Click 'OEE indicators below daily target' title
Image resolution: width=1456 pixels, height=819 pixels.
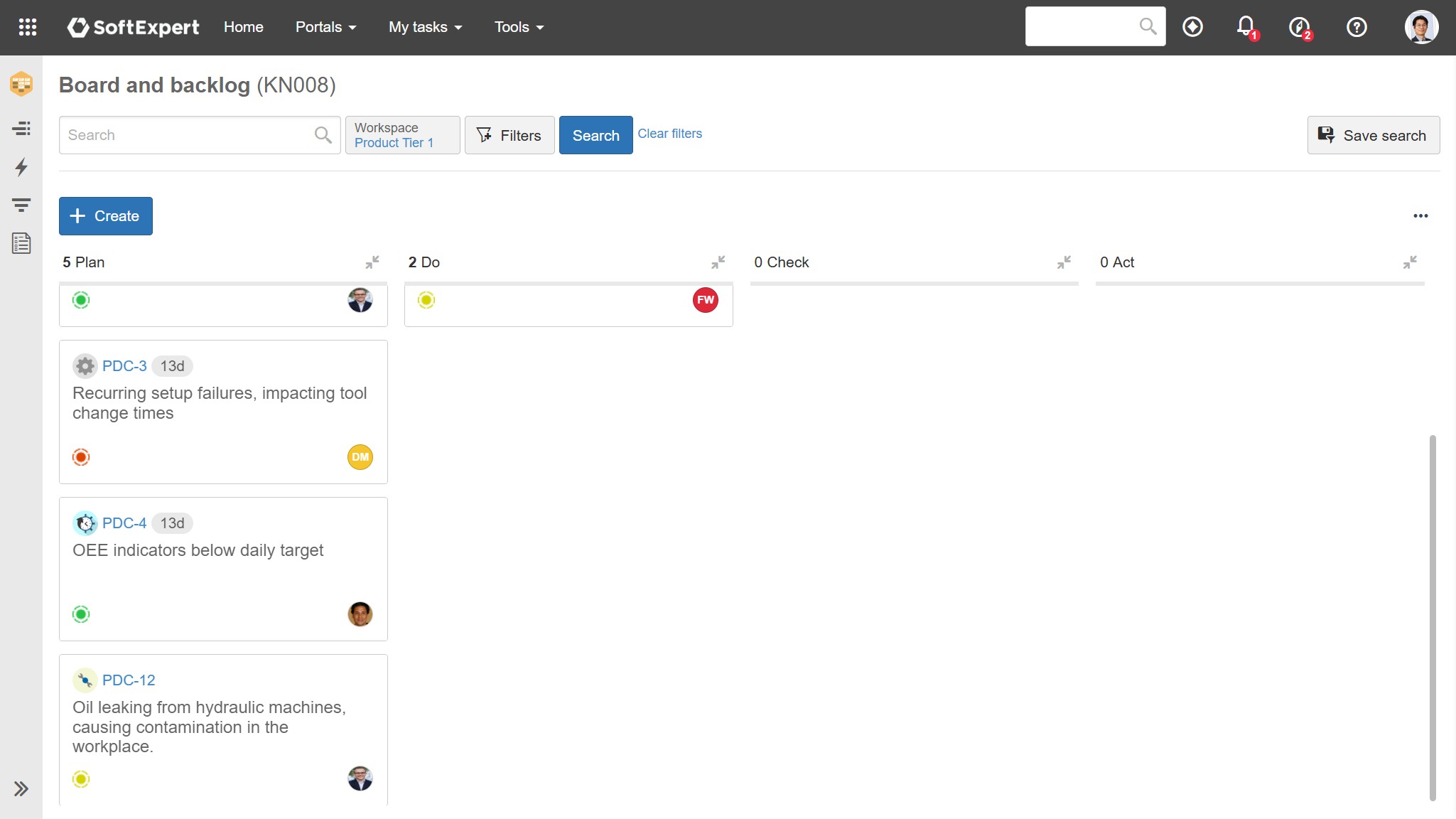pos(198,550)
